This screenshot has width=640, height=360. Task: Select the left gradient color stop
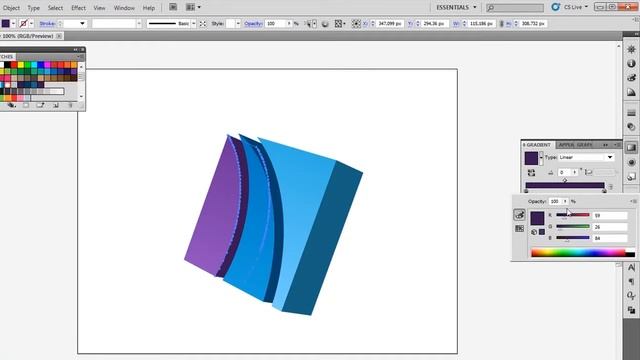coord(526,191)
